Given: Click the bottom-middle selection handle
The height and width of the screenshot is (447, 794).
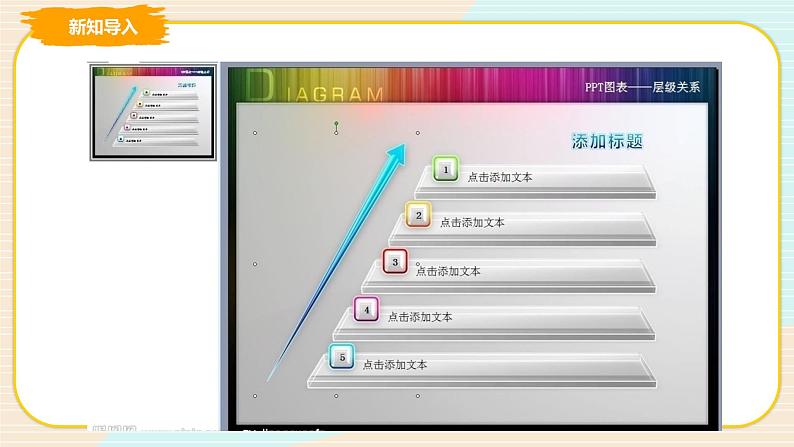Looking at the screenshot, I should (x=336, y=396).
